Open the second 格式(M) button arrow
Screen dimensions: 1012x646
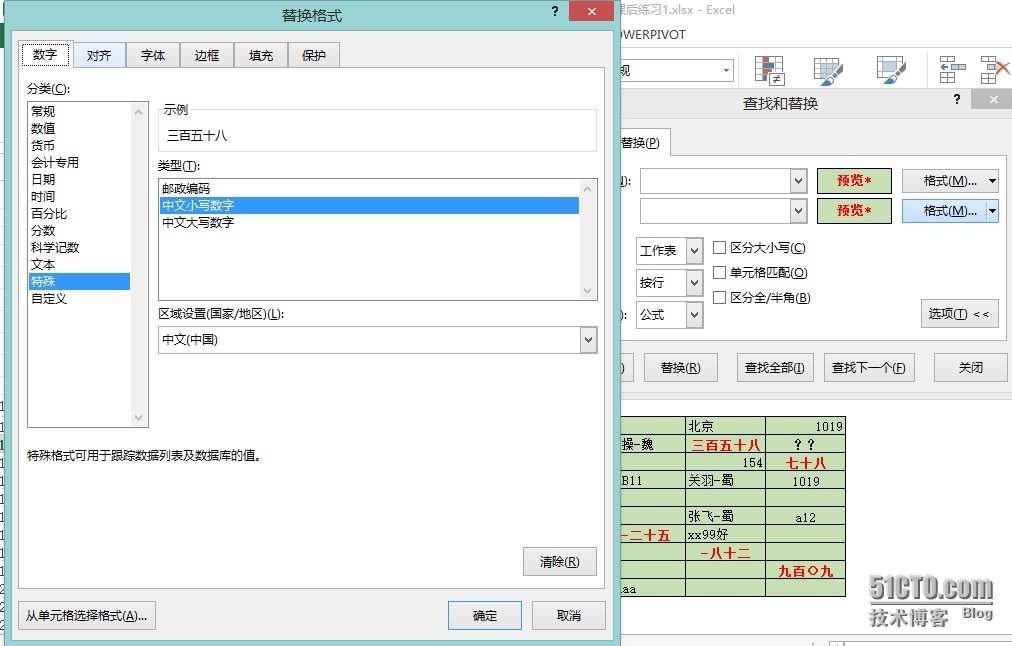(993, 210)
